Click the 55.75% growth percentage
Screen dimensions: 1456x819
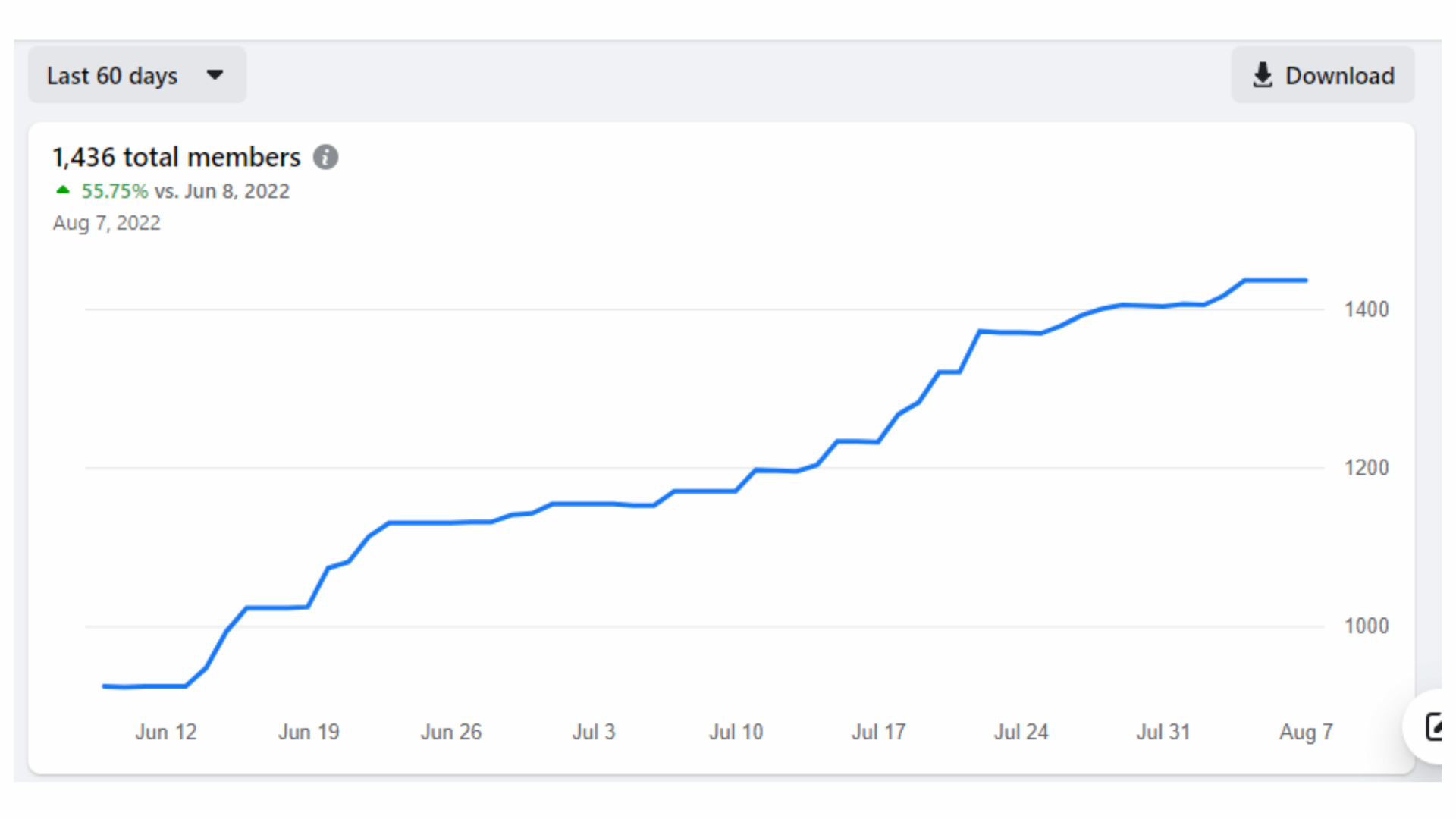[115, 191]
